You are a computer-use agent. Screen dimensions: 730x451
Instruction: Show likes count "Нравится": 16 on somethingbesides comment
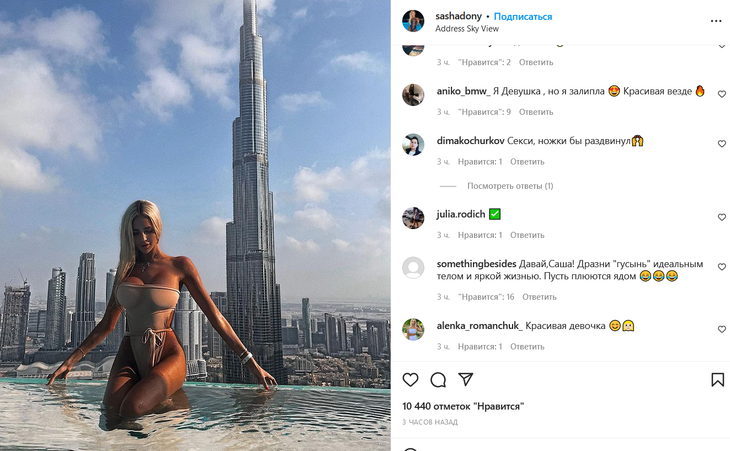pos(486,296)
